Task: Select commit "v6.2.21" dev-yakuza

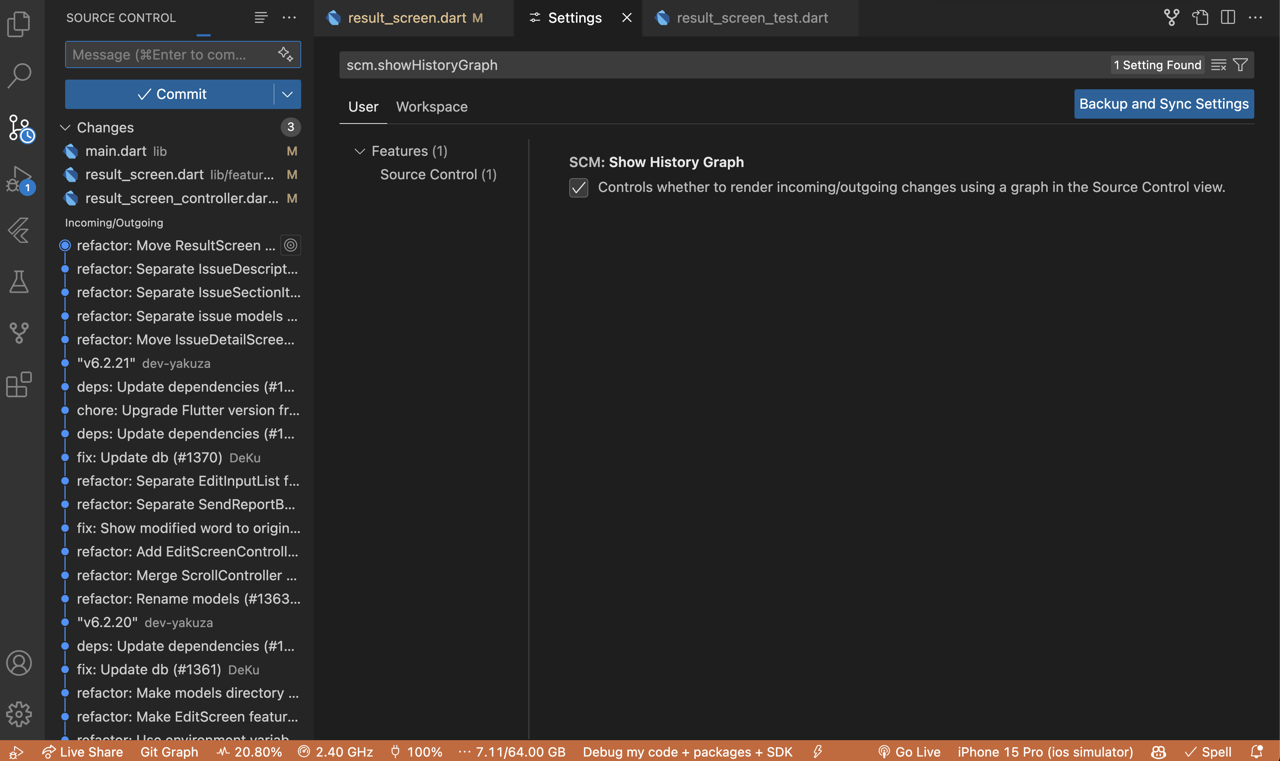Action: click(x=181, y=363)
